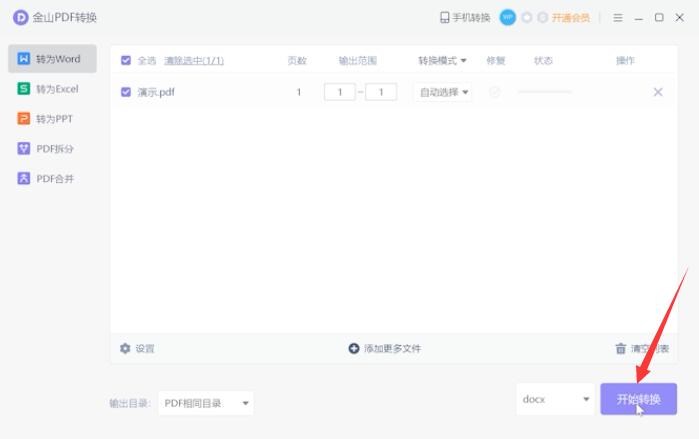Click the 演示.pdf file name
The width and height of the screenshot is (699, 439).
(156, 92)
